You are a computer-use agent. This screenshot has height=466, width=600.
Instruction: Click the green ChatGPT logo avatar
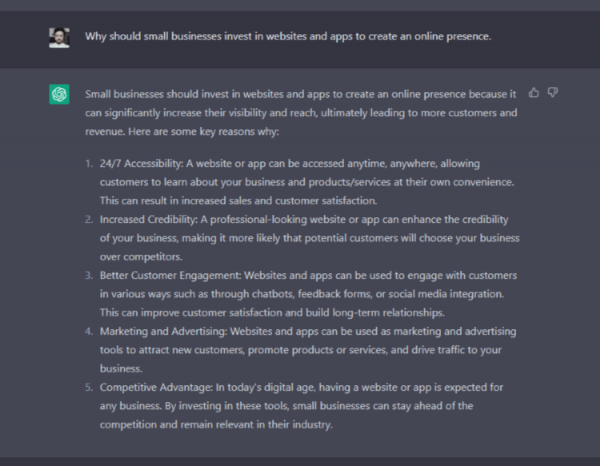point(59,94)
